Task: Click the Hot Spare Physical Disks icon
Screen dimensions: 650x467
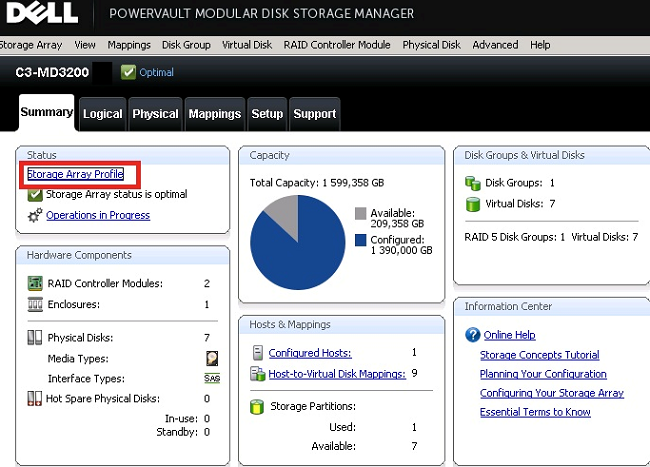Action: 34,398
